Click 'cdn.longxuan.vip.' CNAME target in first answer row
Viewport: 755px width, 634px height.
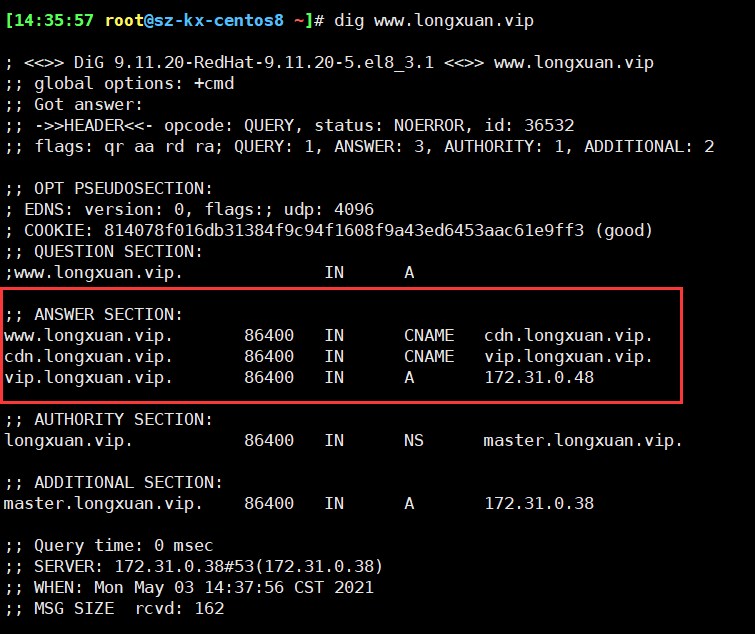(568, 336)
